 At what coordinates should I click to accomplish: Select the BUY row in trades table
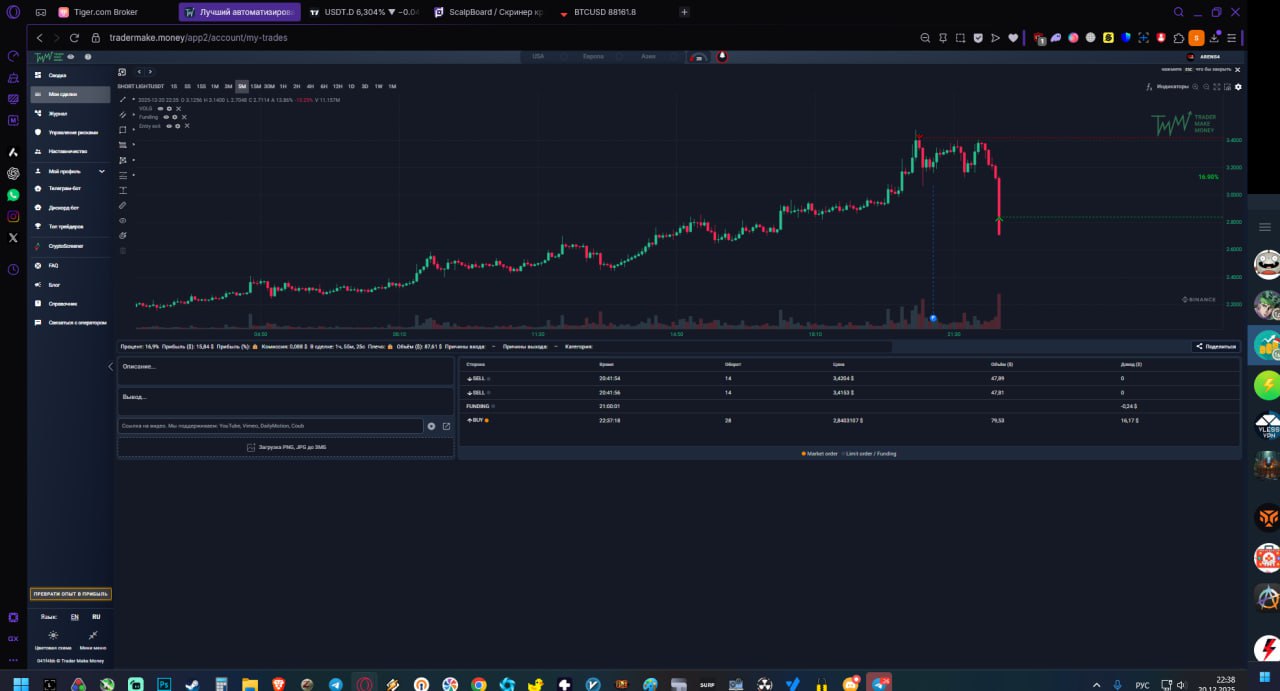click(x=849, y=420)
